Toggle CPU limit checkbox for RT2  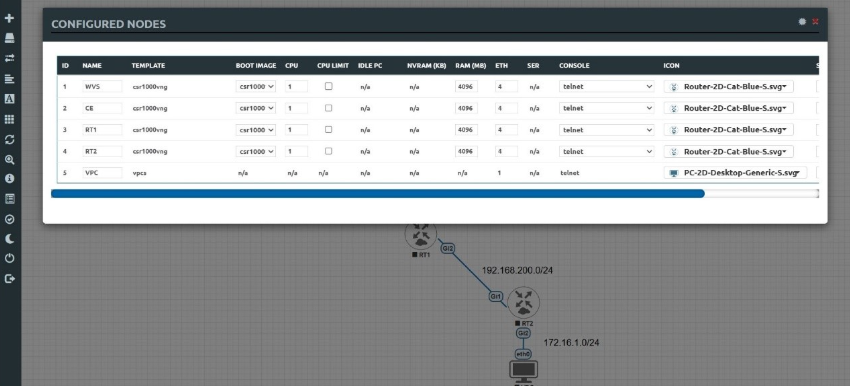pos(329,151)
